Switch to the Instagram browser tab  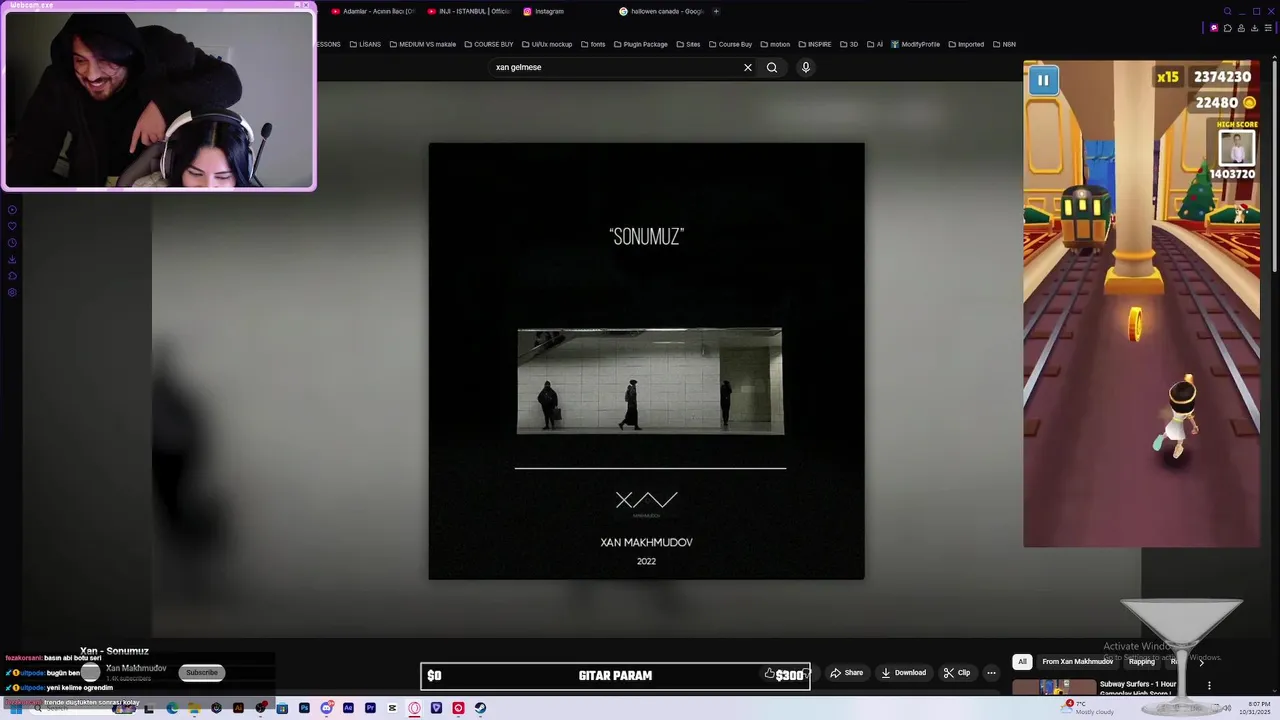click(543, 11)
